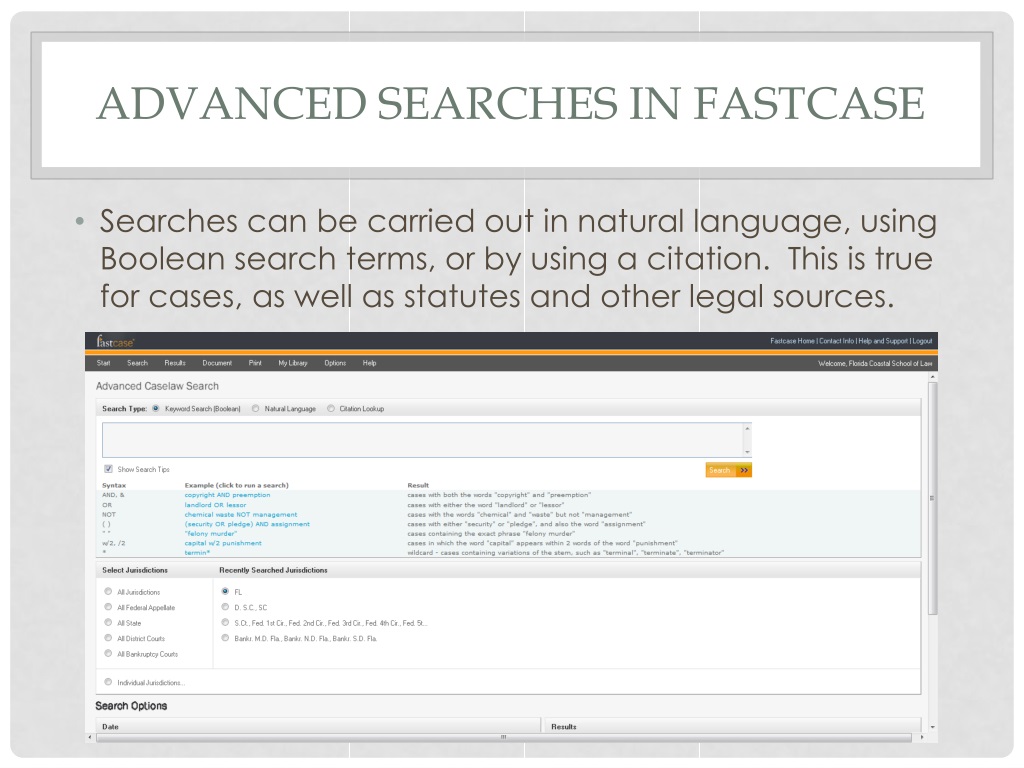This screenshot has width=1024, height=768.
Task: Toggle Show Search Tips checkbox
Action: (108, 469)
